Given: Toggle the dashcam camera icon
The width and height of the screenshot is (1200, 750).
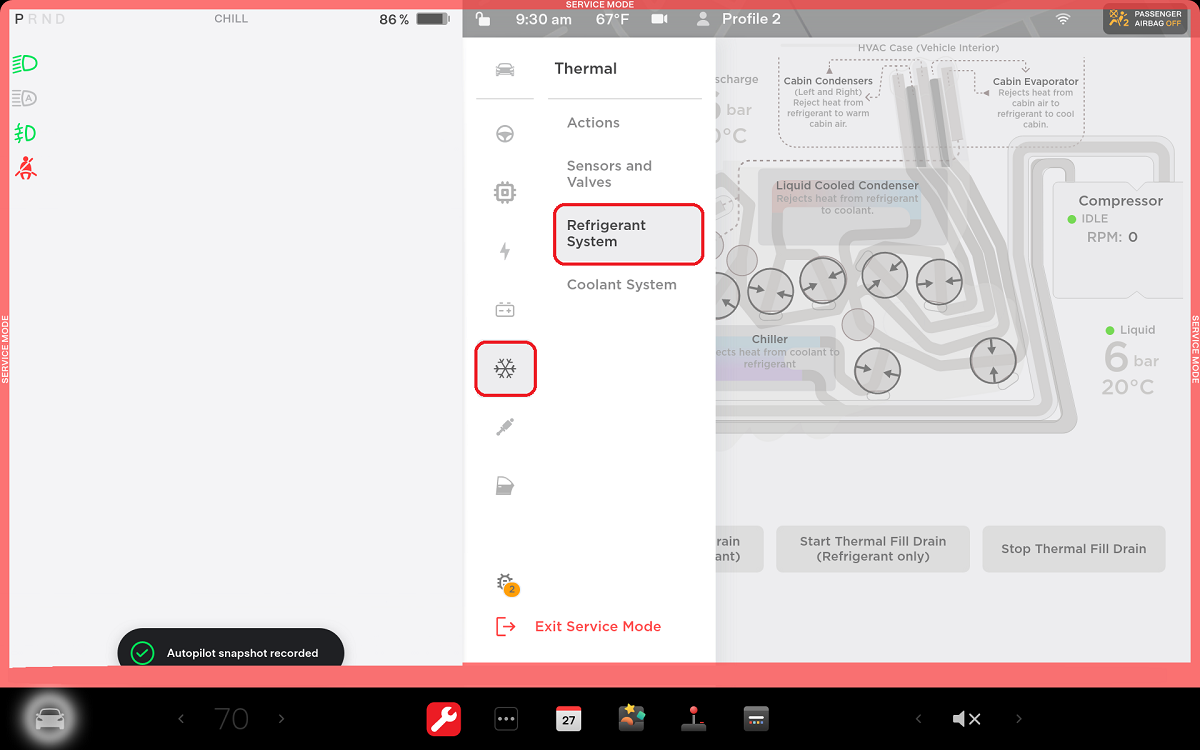Looking at the screenshot, I should (x=659, y=19).
